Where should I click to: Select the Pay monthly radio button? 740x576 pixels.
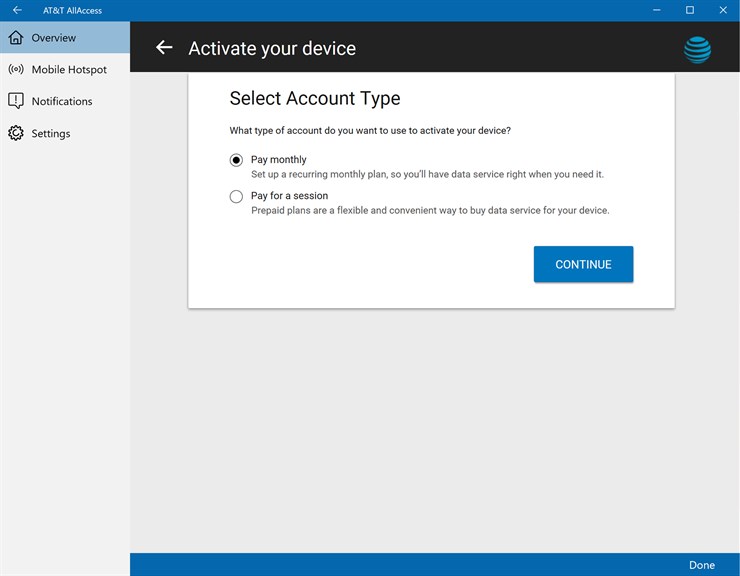[x=236, y=160]
